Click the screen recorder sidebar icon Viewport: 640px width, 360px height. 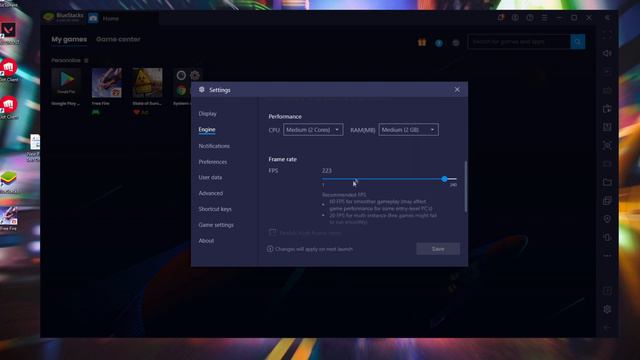pos(607,164)
